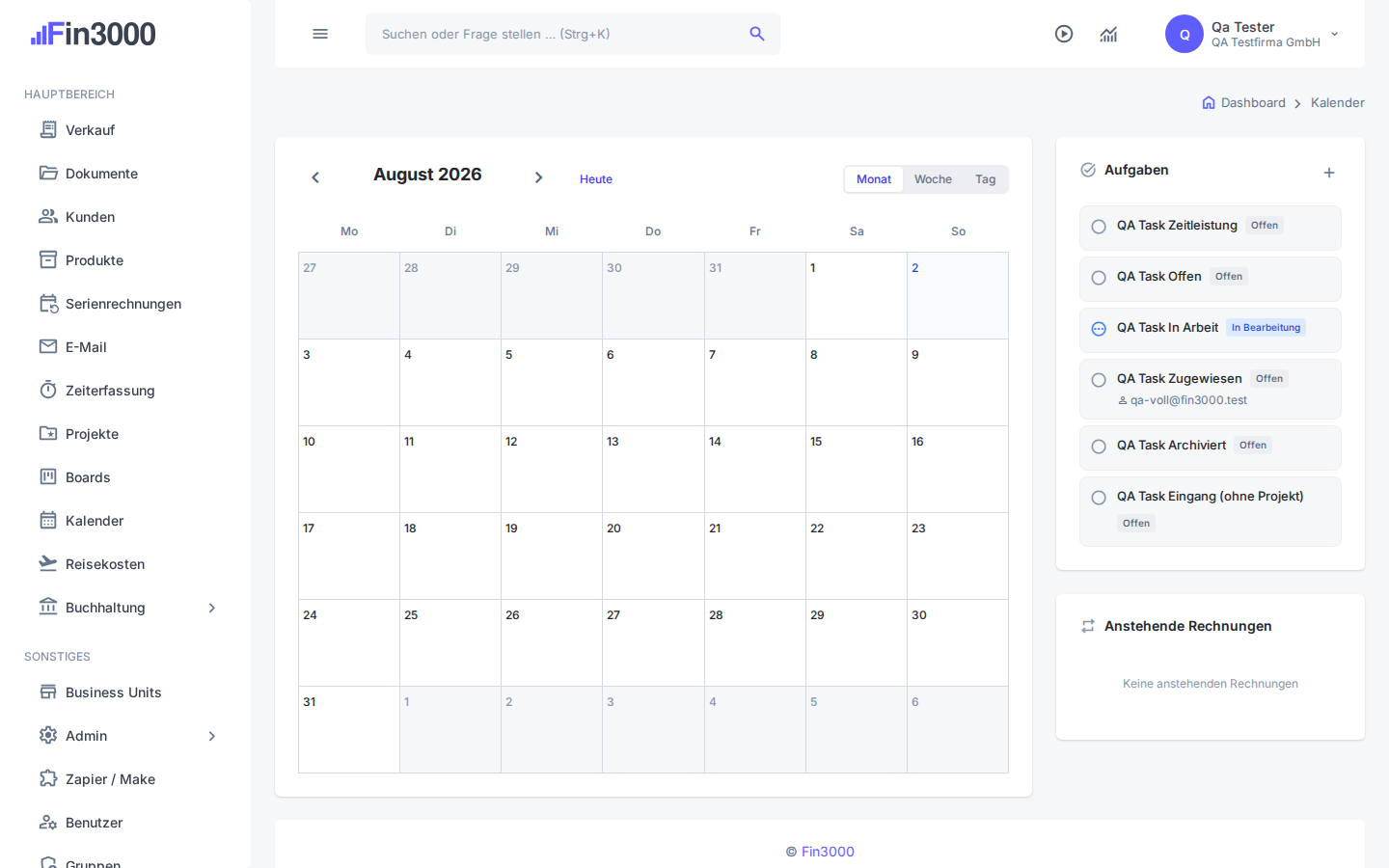Open the Zeiterfassung stopwatch icon
Viewport: 1389px width, 868px height.
48,390
